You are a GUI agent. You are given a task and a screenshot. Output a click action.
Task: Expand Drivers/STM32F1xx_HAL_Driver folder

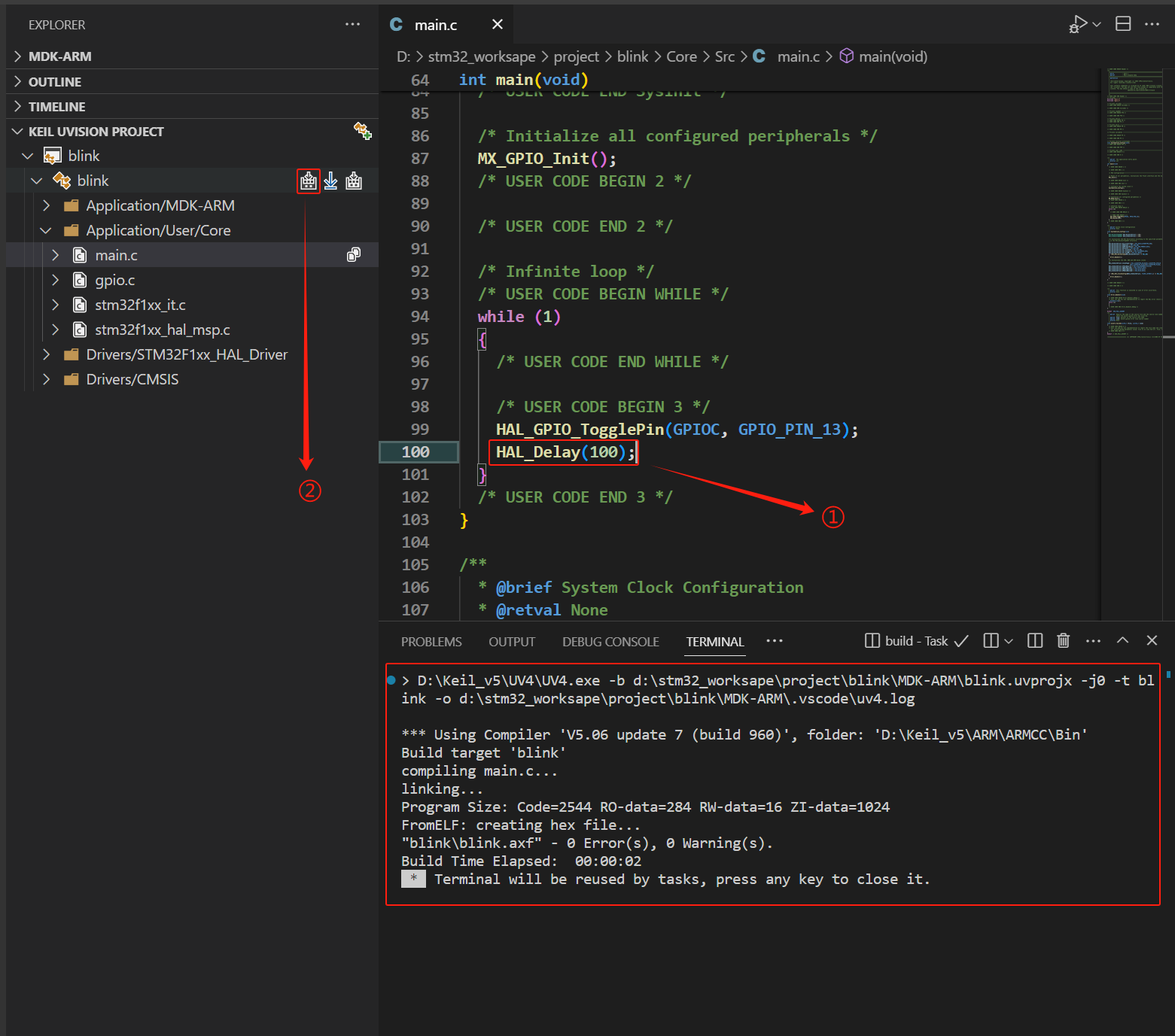(x=46, y=354)
